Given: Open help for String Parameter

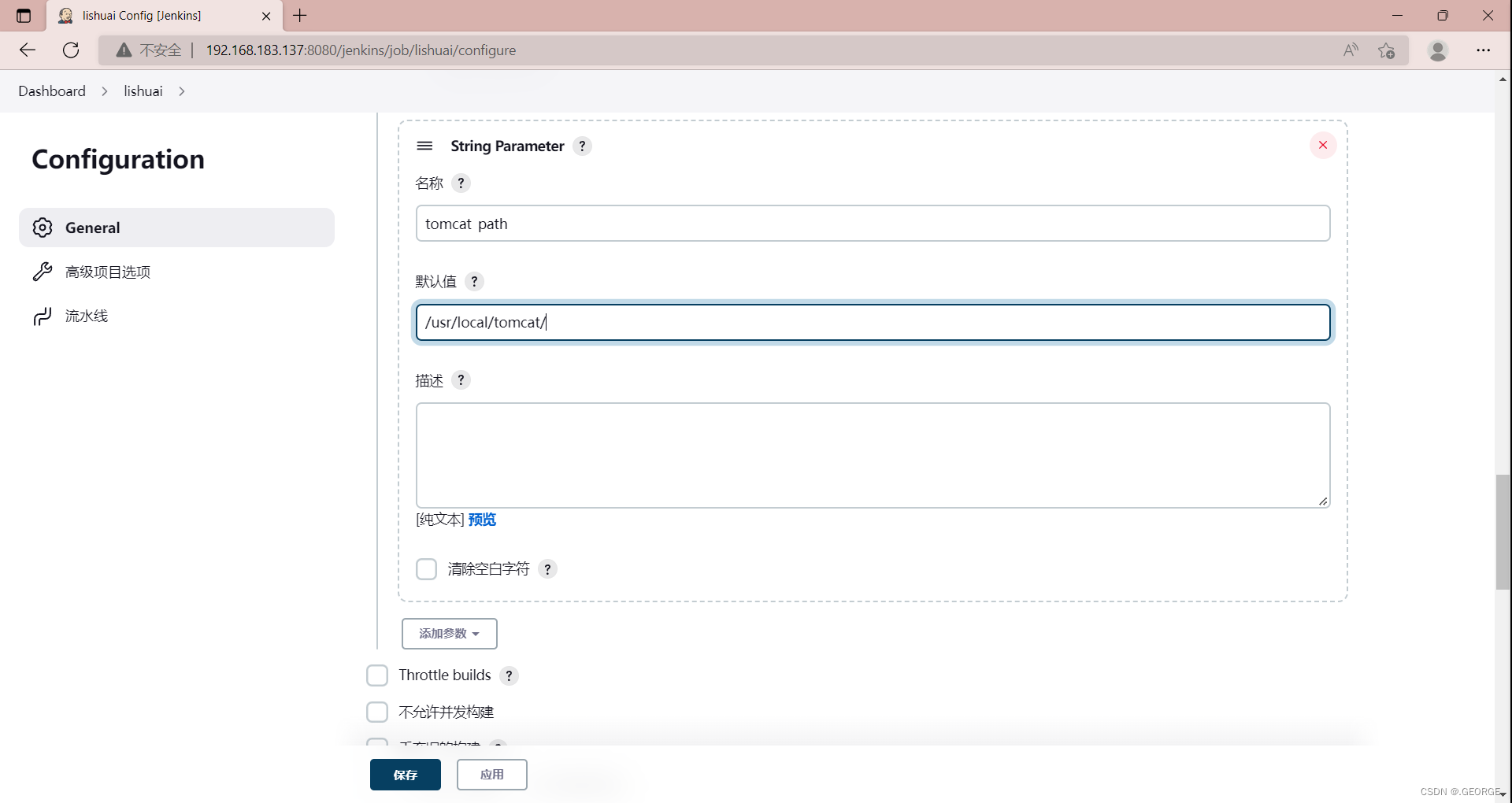Looking at the screenshot, I should [582, 146].
